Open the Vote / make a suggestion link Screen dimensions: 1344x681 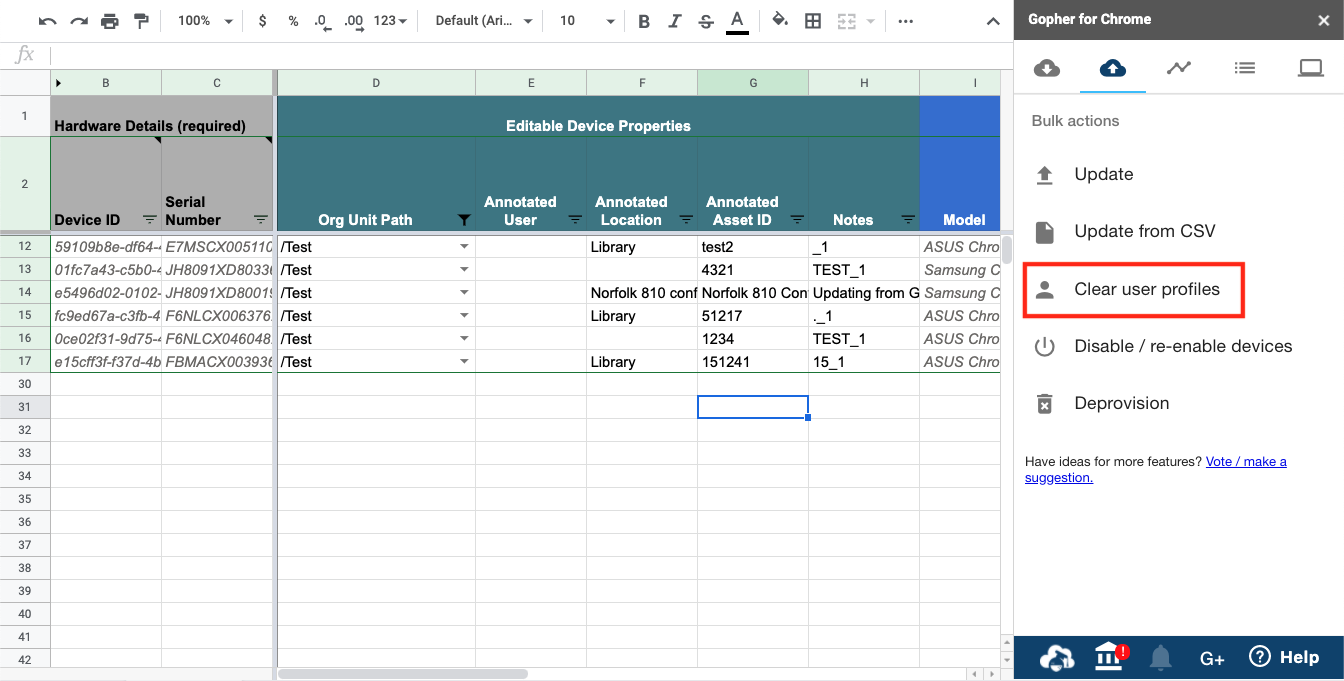[x=1245, y=462]
